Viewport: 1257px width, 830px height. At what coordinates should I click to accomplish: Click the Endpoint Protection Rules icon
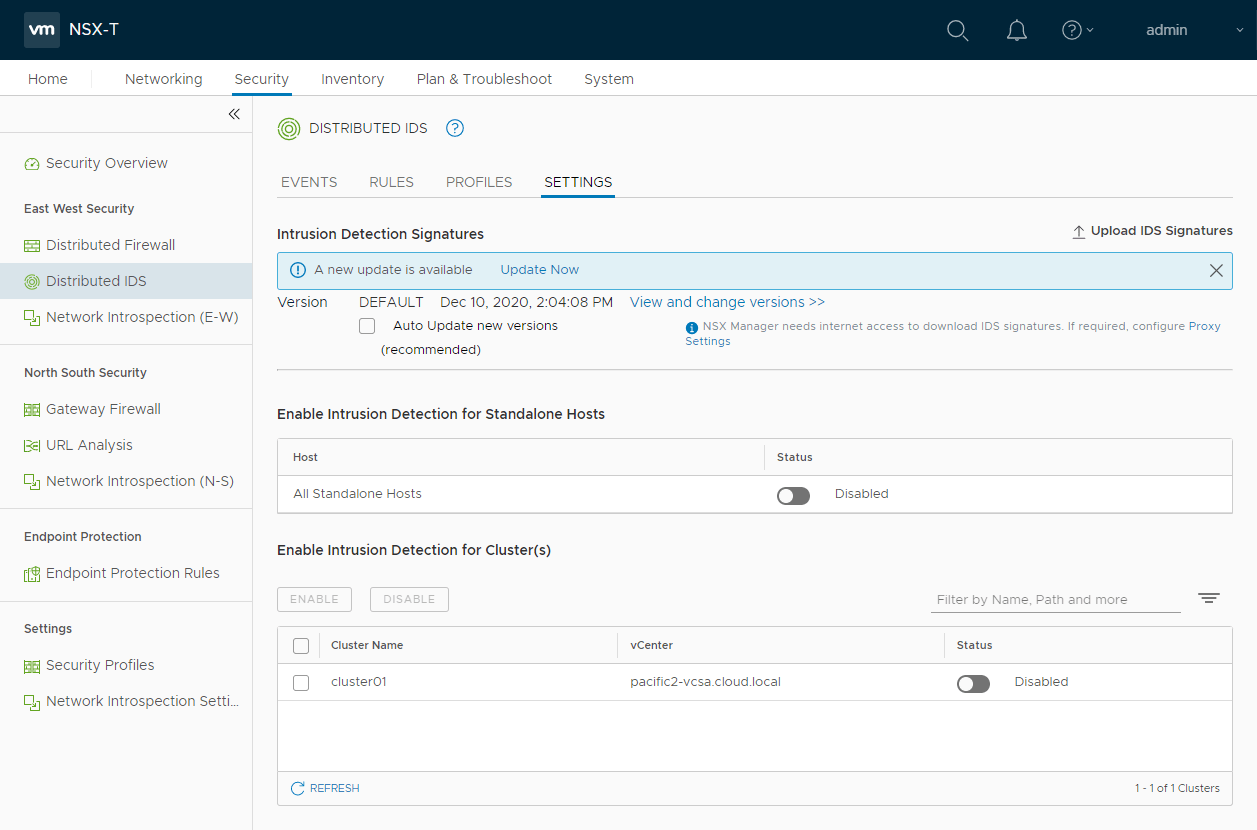click(32, 574)
